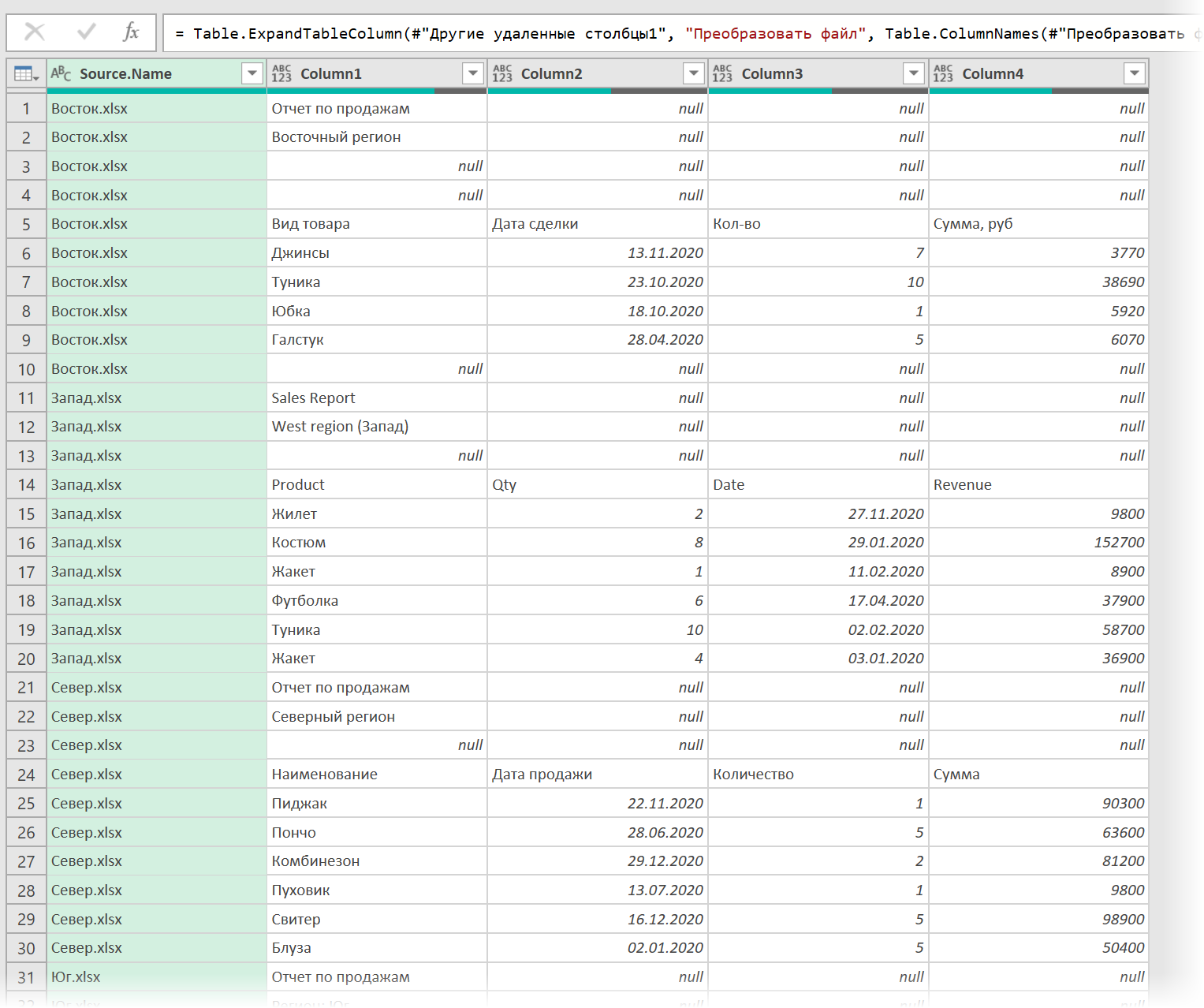Click the '98900' value cell
1204x1008 pixels.
[x=1038, y=920]
